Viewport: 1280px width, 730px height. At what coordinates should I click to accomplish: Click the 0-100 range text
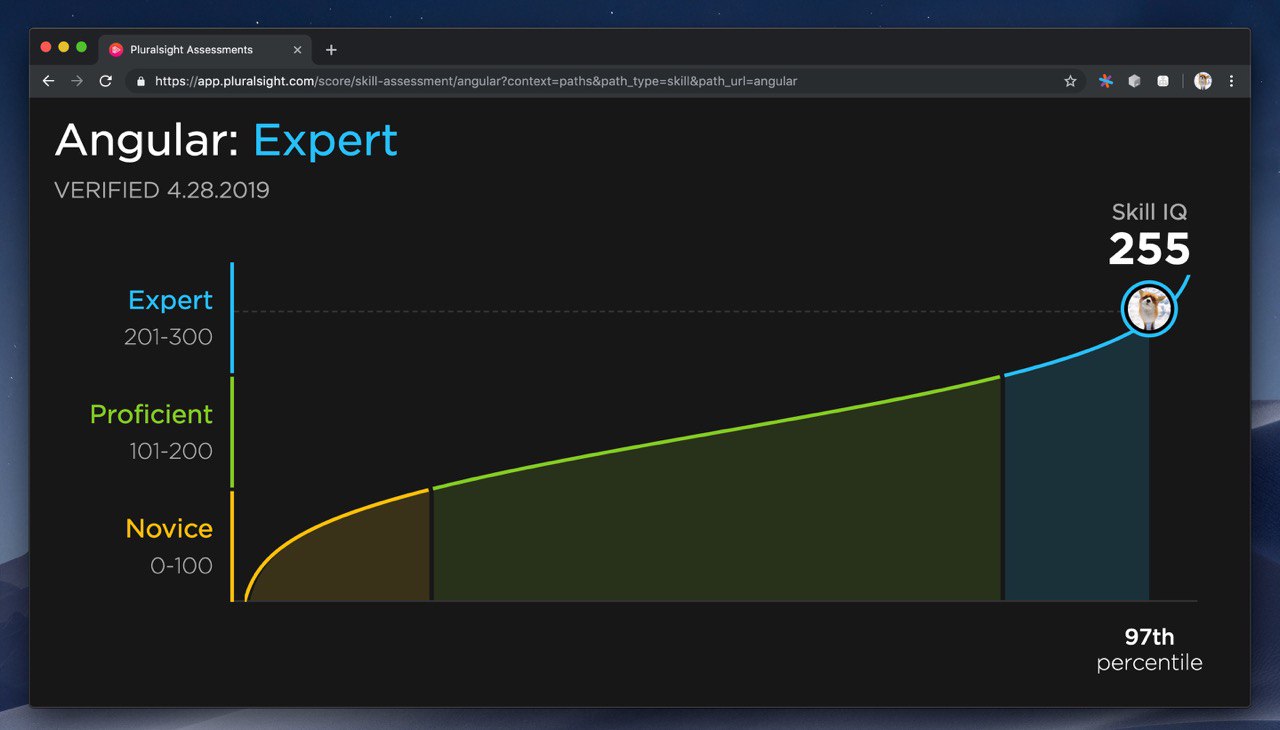coord(181,565)
